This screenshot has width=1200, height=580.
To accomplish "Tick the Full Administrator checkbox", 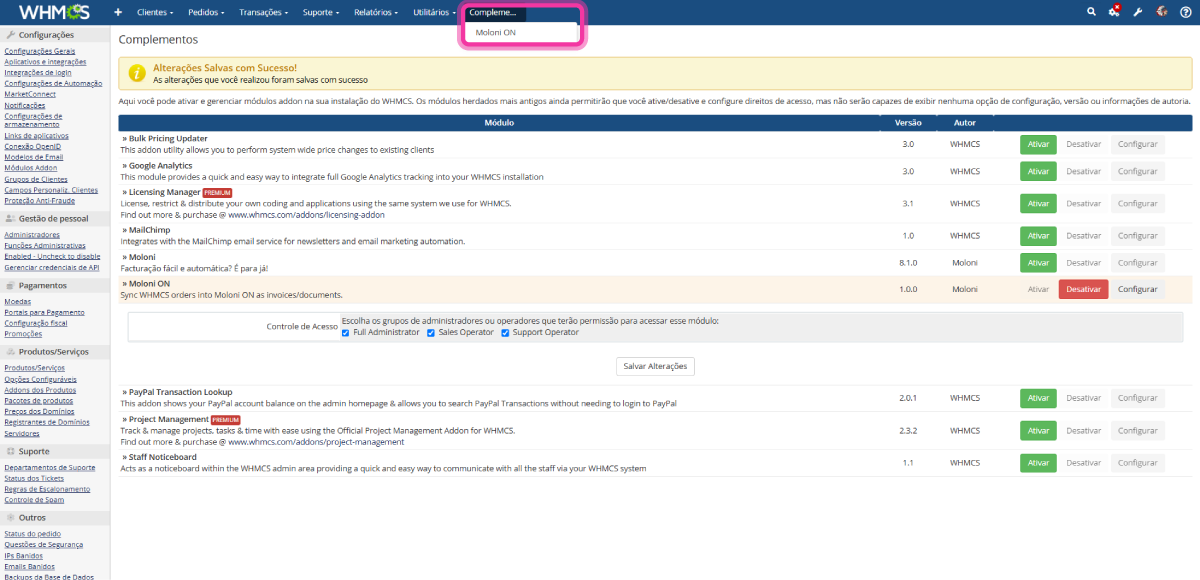I will pos(345,333).
